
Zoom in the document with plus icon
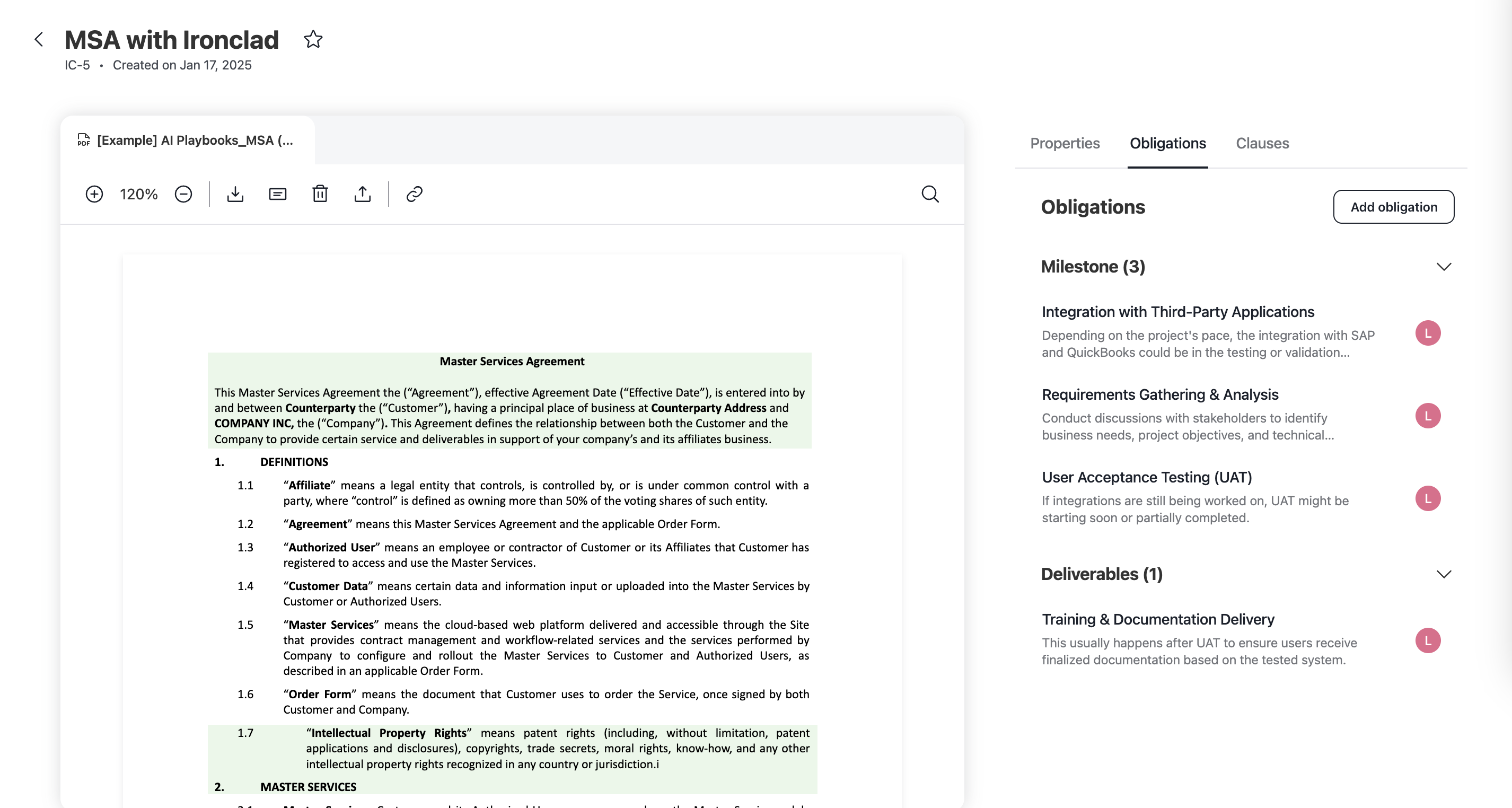pyautogui.click(x=94, y=194)
